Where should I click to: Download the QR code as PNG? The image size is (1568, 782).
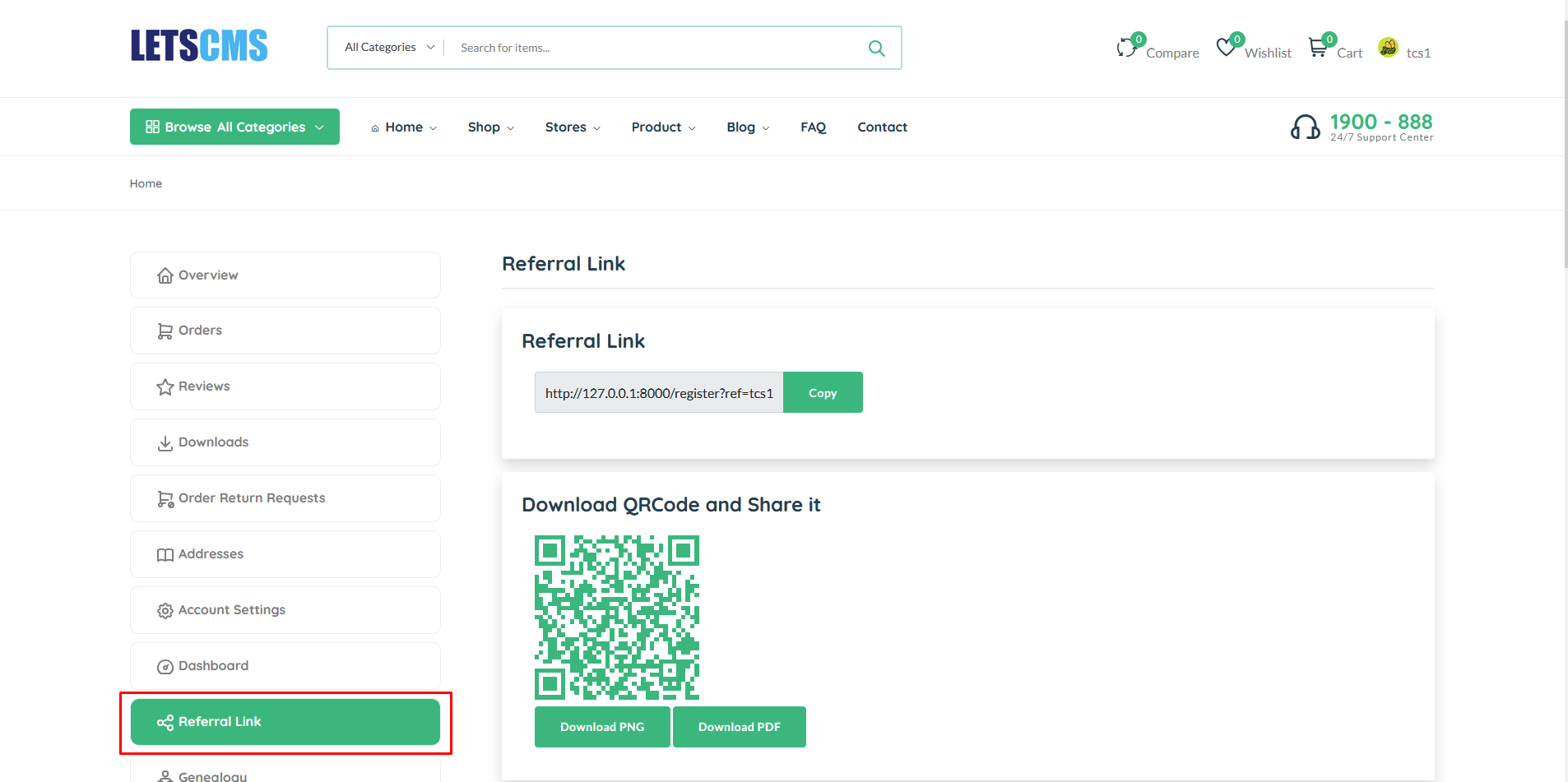click(x=601, y=726)
